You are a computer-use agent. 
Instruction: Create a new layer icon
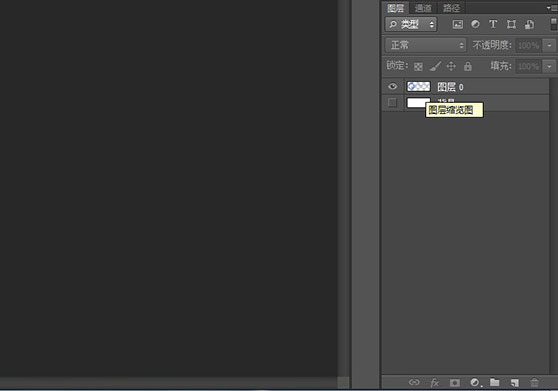pyautogui.click(x=515, y=382)
